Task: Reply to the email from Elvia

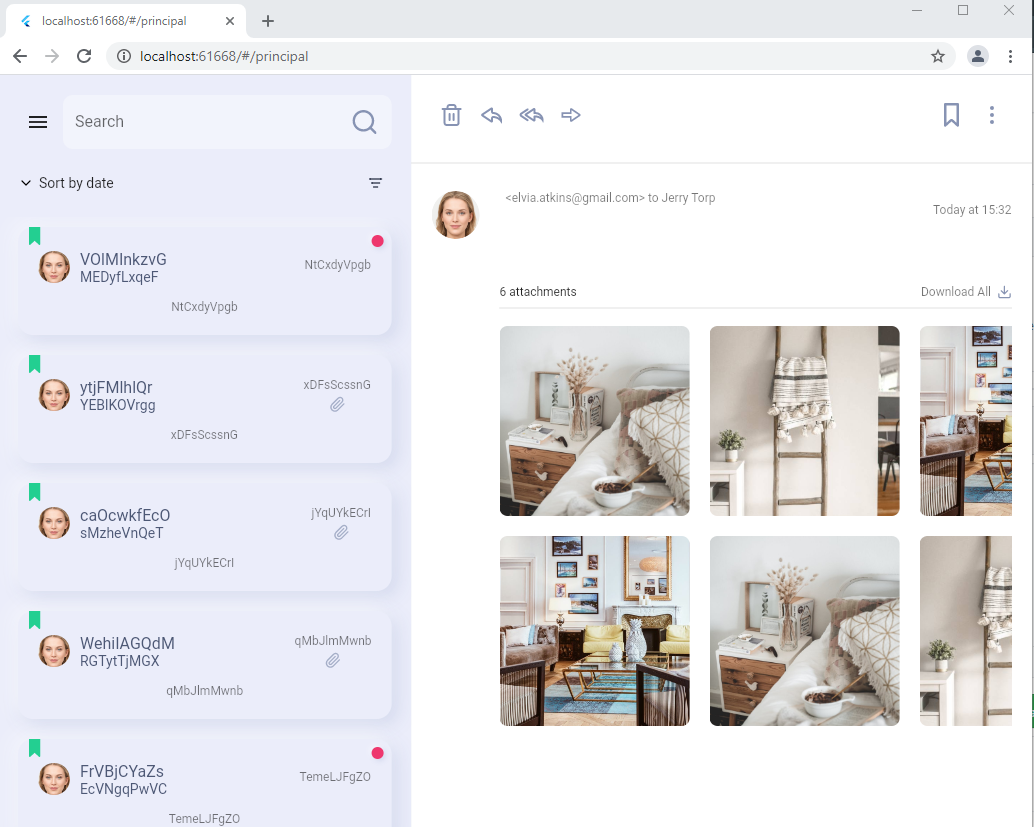Action: (x=491, y=115)
